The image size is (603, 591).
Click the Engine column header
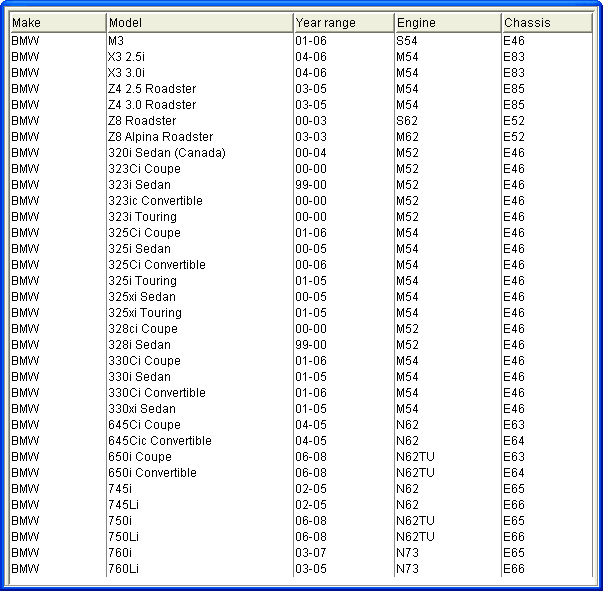[447, 23]
